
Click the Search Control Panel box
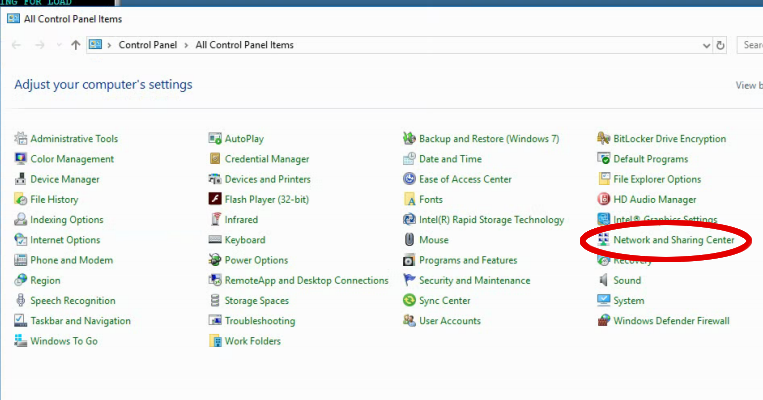[750, 45]
